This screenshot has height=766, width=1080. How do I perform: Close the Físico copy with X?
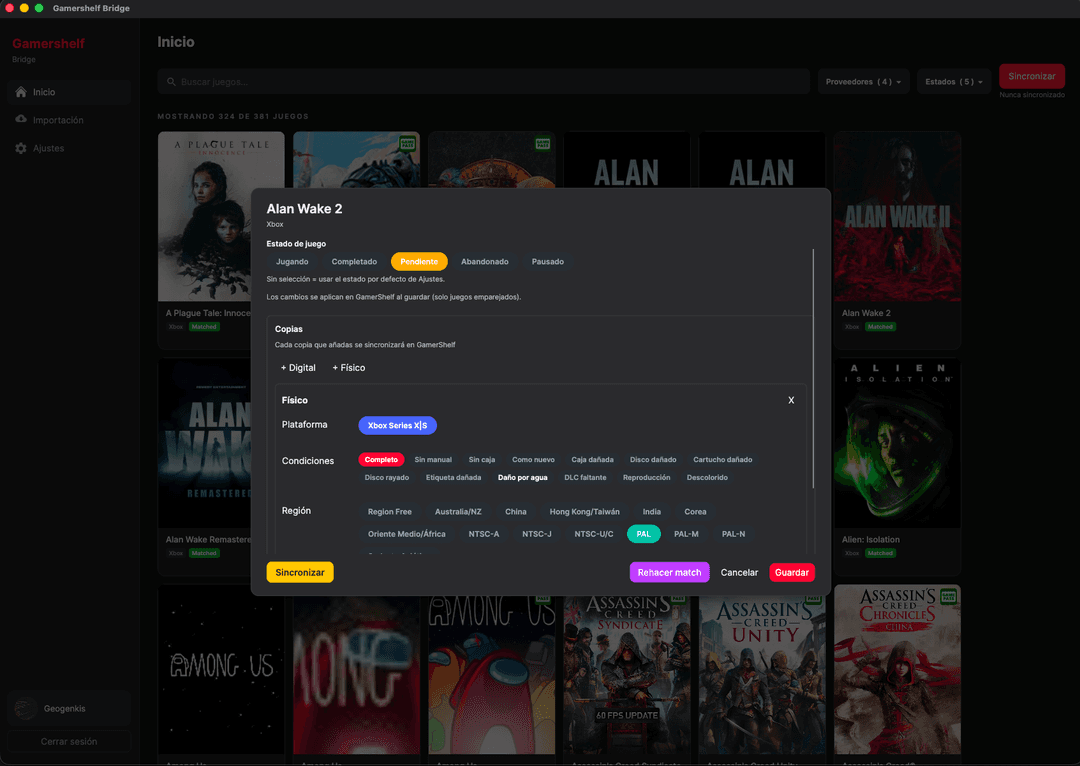click(x=791, y=400)
